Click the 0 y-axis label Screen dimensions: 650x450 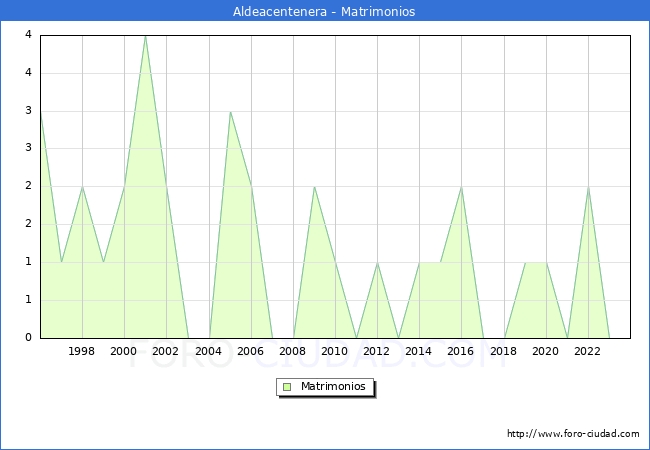28,337
